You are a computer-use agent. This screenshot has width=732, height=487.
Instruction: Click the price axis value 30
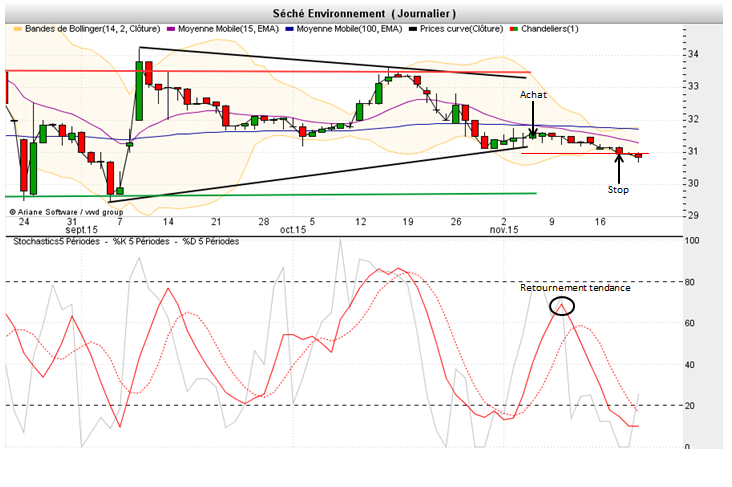694,184
